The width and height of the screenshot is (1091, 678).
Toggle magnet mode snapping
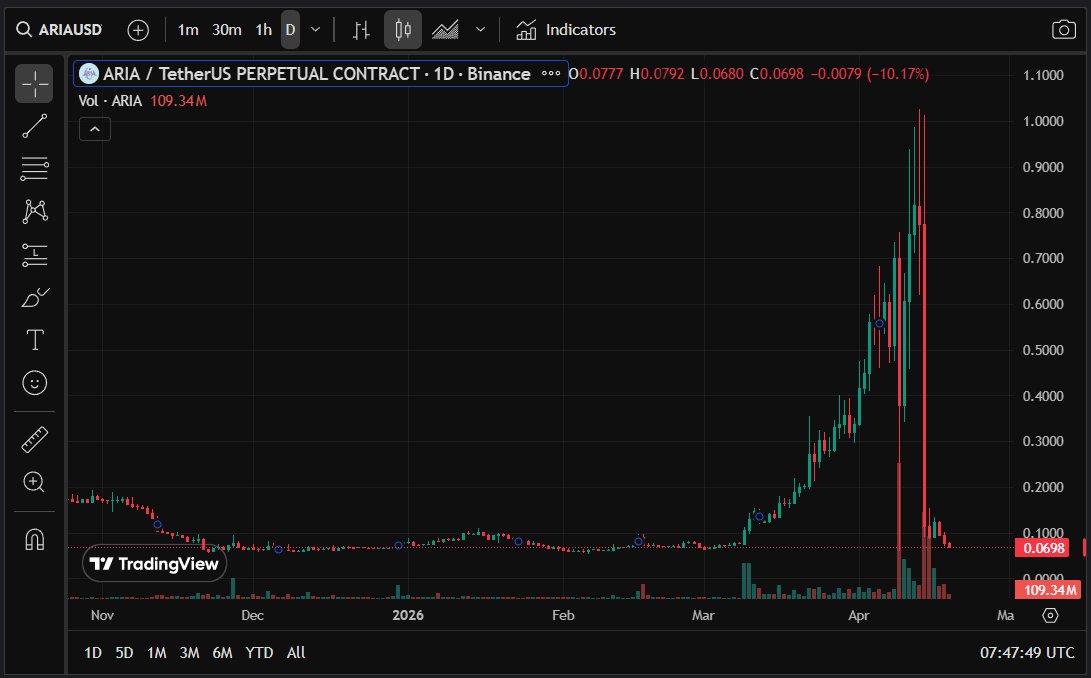[x=34, y=539]
